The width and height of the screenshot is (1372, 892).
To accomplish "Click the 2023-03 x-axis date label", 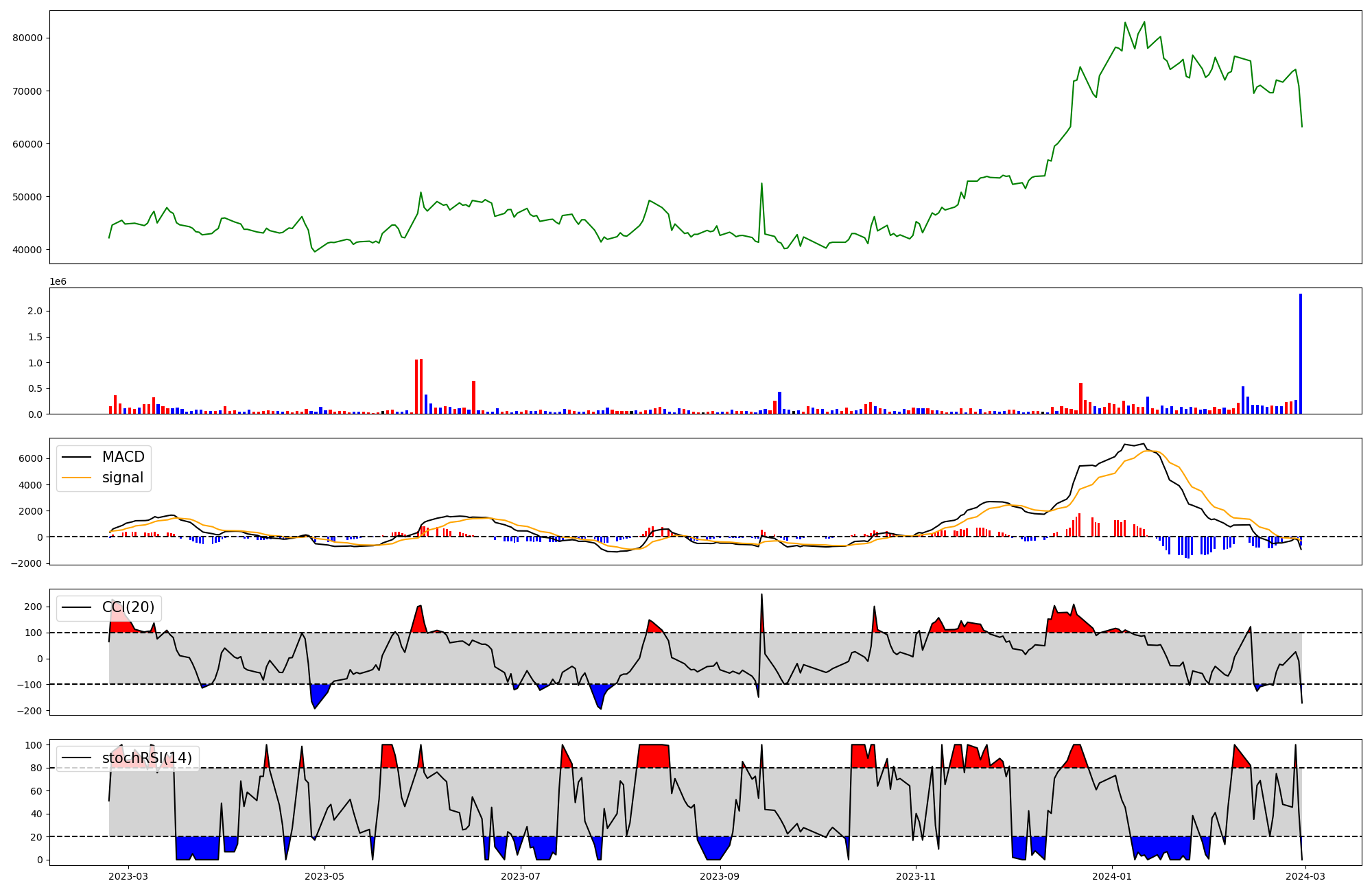I will pyautogui.click(x=128, y=876).
